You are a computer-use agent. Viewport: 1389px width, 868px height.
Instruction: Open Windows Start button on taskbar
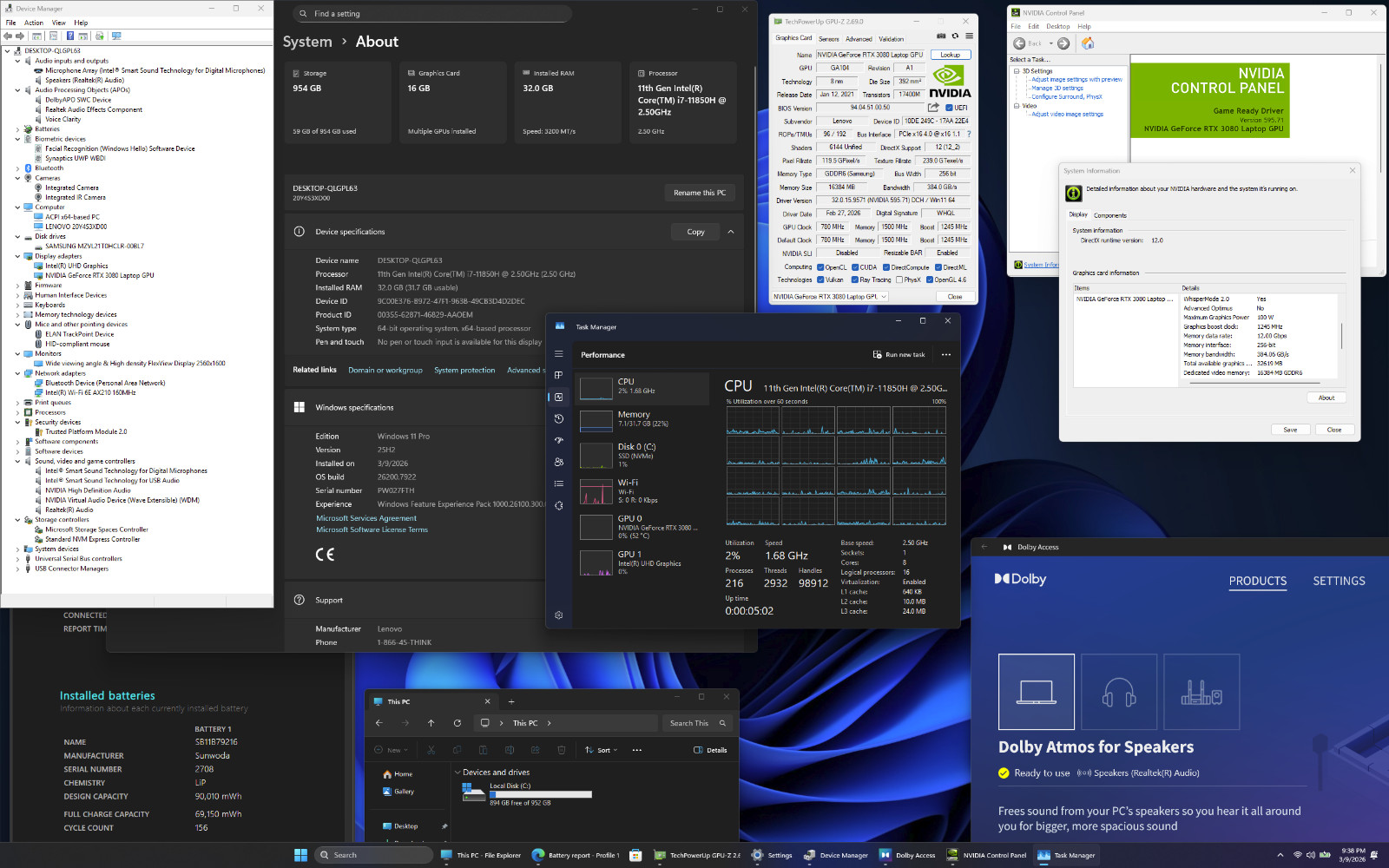click(x=300, y=855)
